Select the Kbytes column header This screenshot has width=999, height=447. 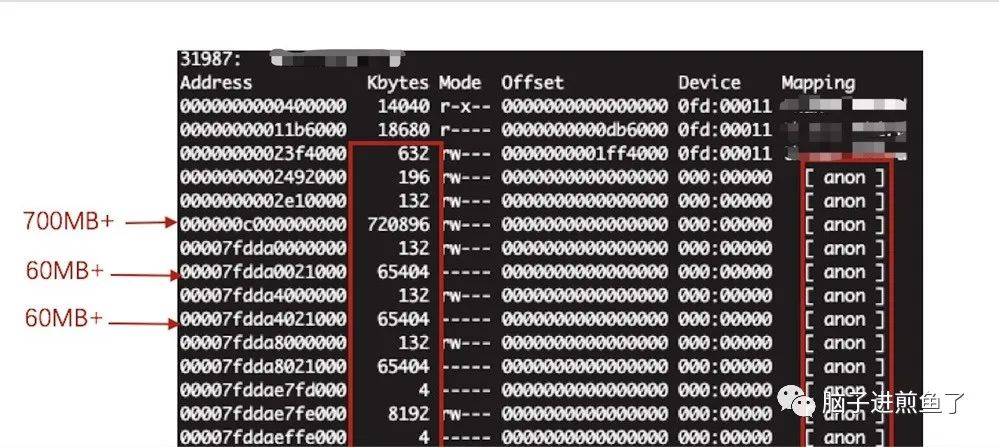pos(398,83)
